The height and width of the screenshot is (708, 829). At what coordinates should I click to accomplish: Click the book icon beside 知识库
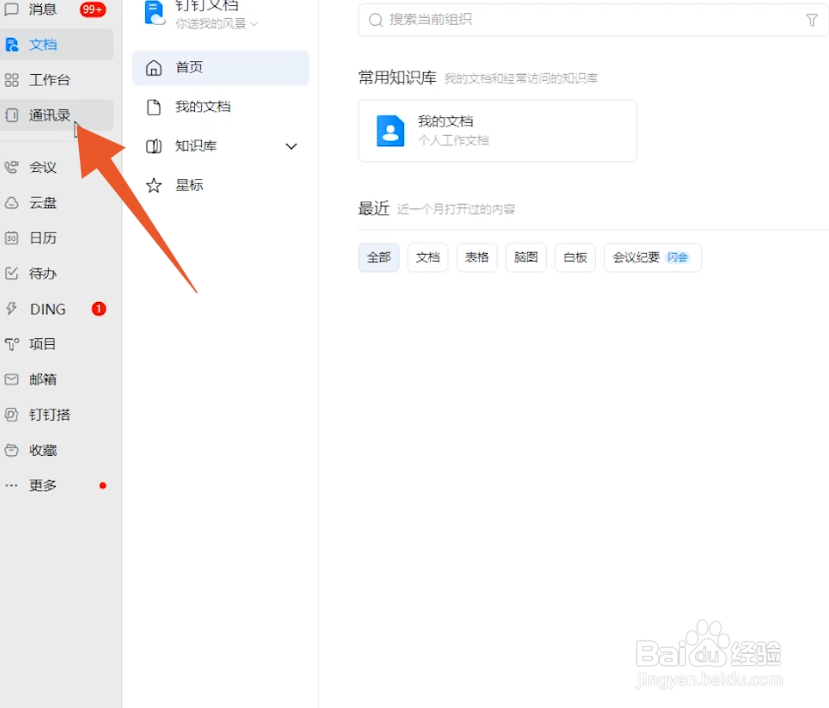click(154, 146)
